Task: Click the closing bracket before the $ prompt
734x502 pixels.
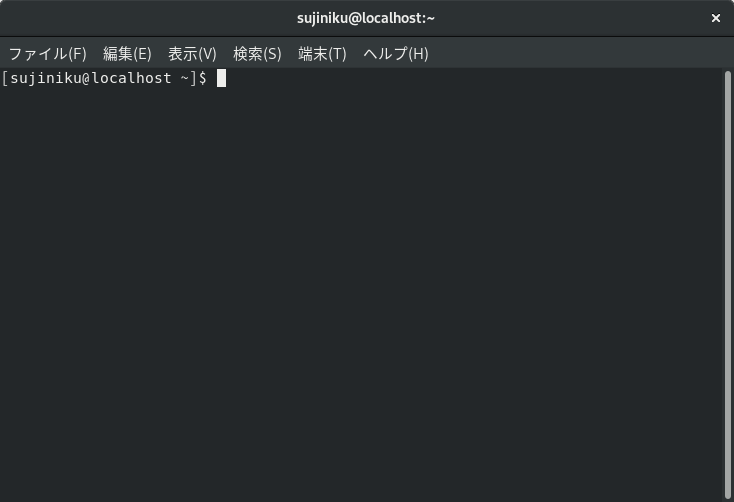Action: coord(193,78)
